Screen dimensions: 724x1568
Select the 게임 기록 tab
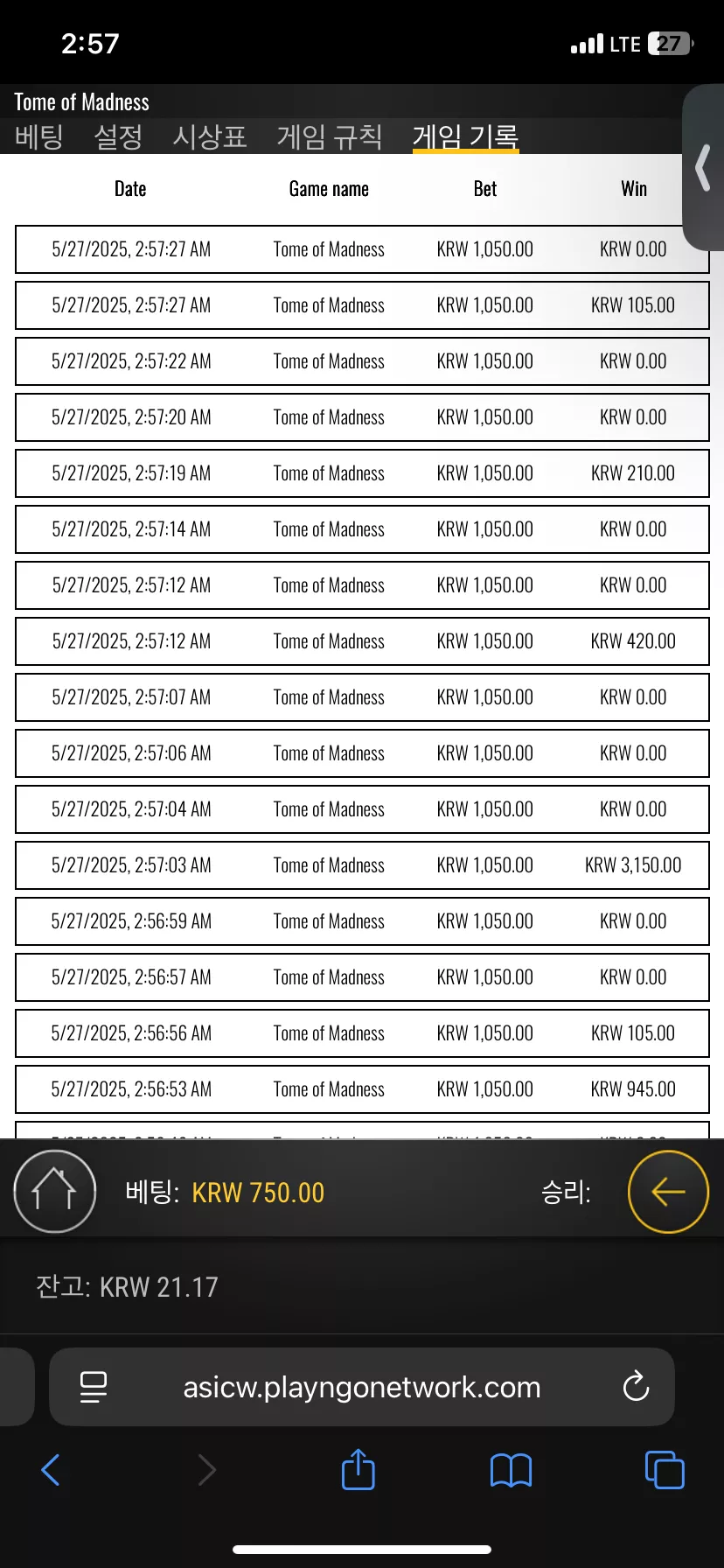point(466,136)
